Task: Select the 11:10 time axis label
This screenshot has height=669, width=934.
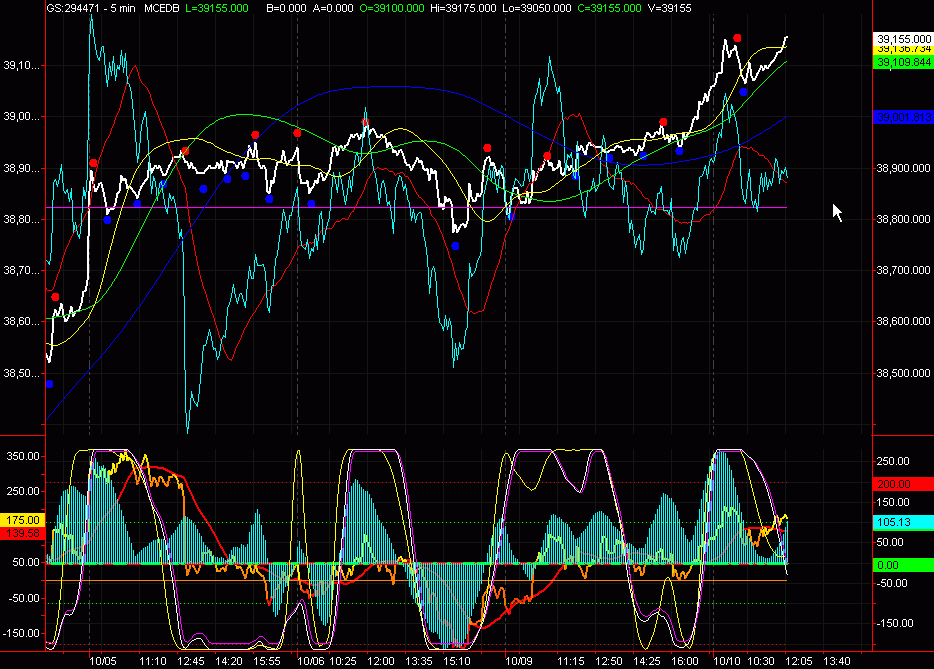Action: (152, 661)
